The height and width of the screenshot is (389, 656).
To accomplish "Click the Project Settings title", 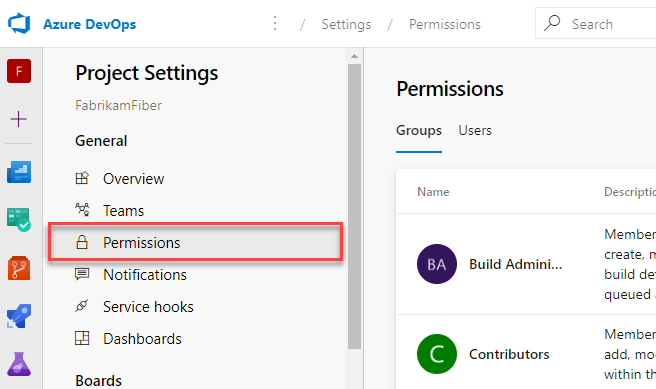I will [x=147, y=73].
